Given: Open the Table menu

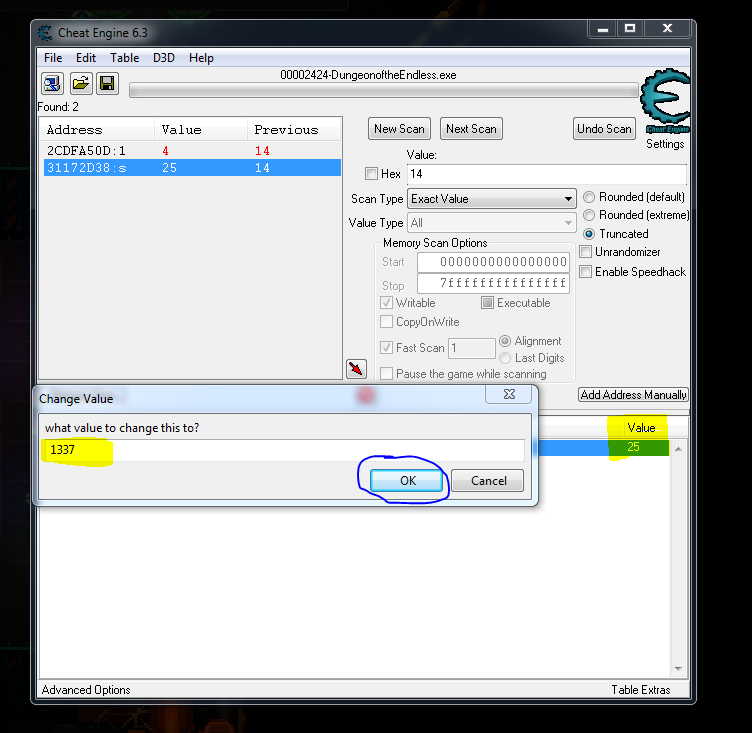Looking at the screenshot, I should point(125,58).
